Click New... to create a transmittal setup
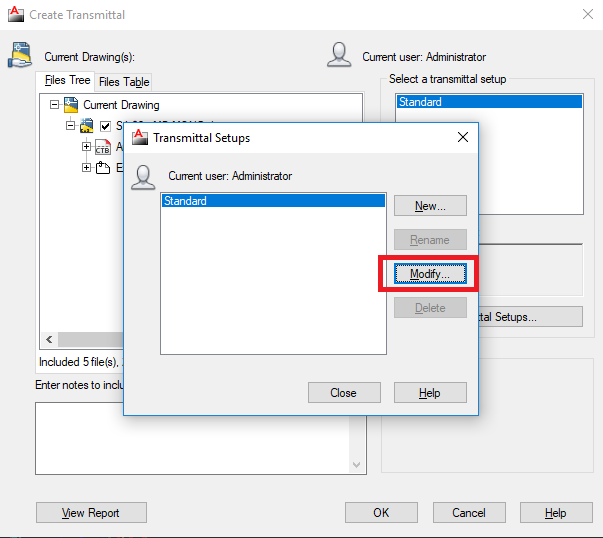Image resolution: width=603 pixels, height=538 pixels. 430,206
